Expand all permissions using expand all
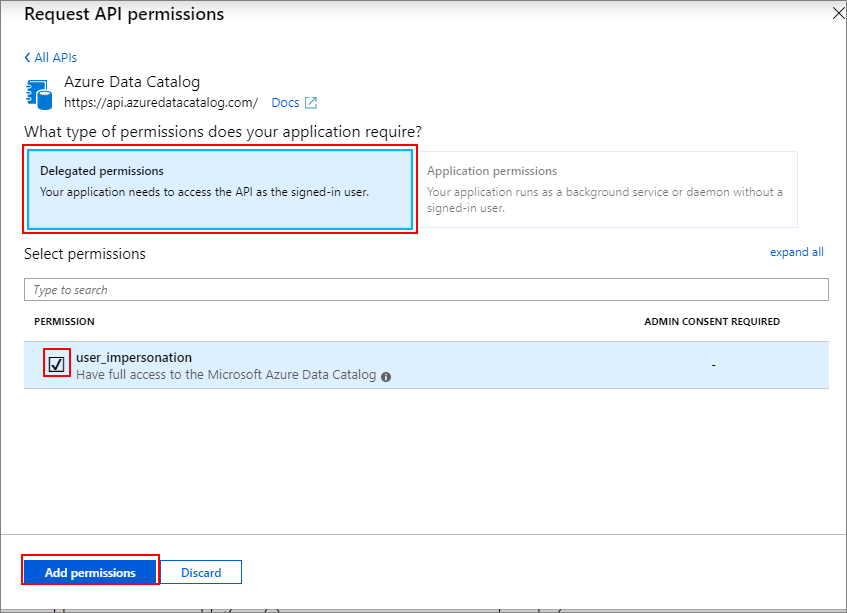This screenshot has width=847, height=613. click(796, 251)
